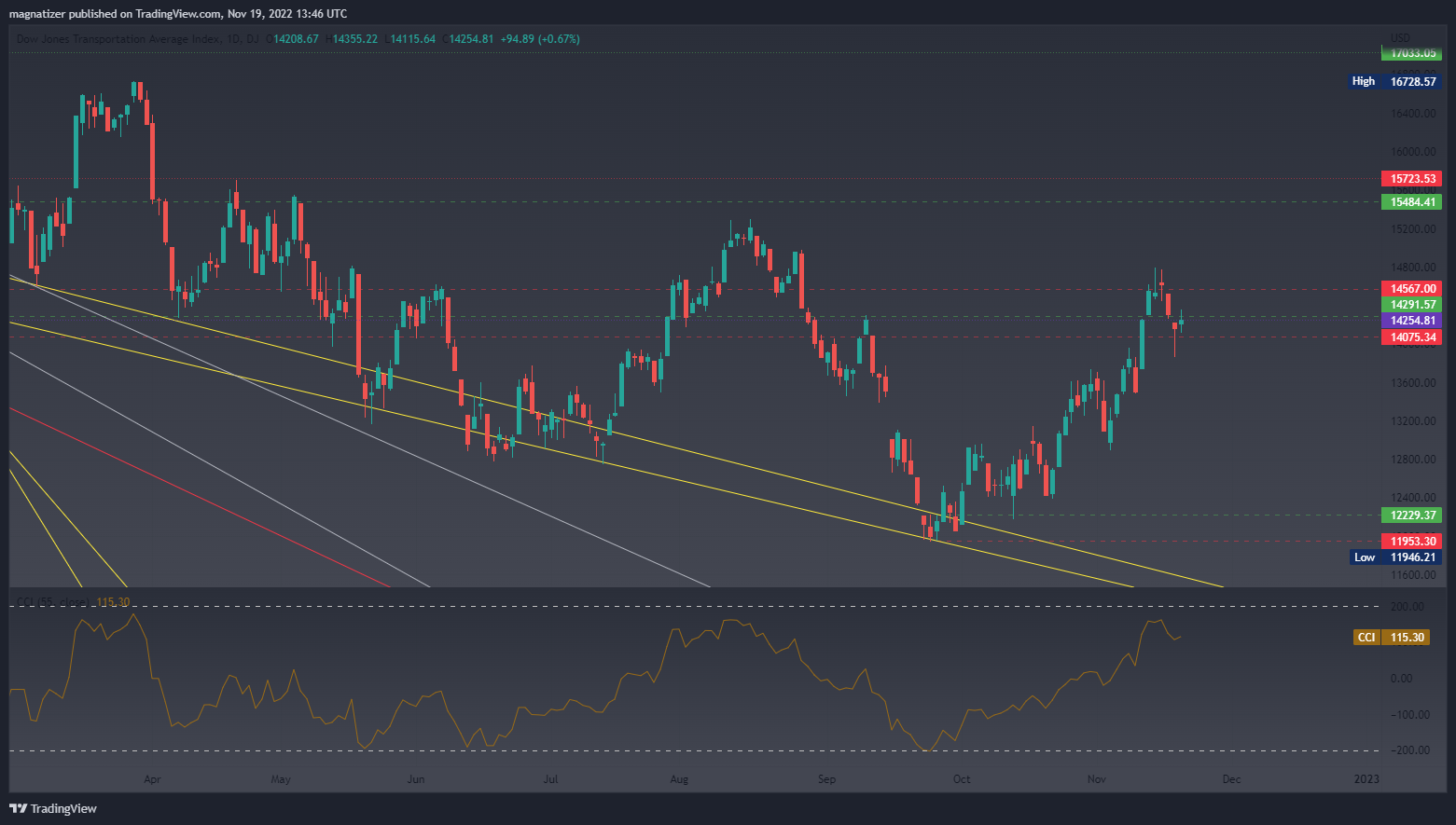
Task: Click the red 14567.00 price level label
Action: (1411, 289)
